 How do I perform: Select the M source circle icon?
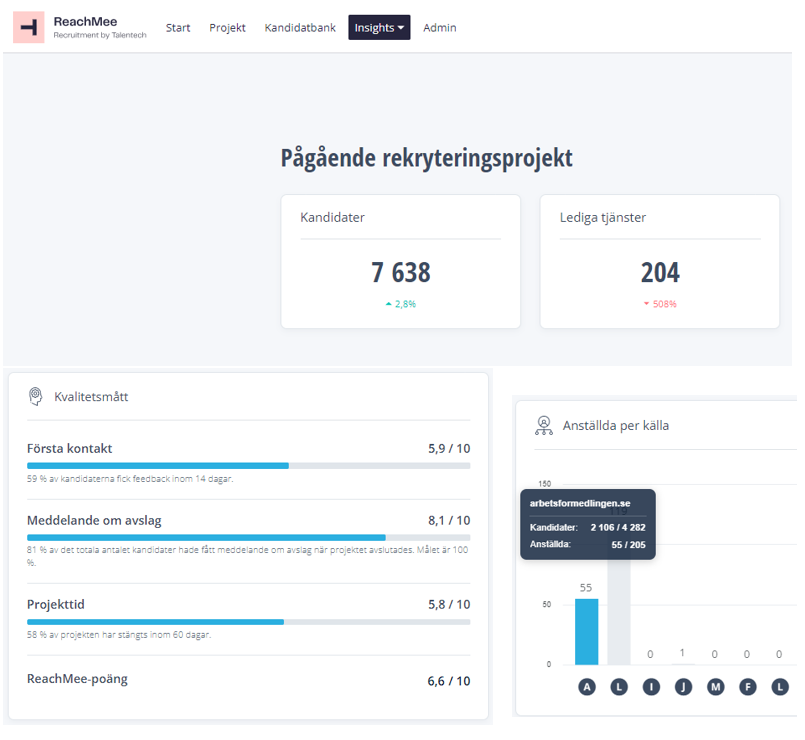pyautogui.click(x=716, y=687)
